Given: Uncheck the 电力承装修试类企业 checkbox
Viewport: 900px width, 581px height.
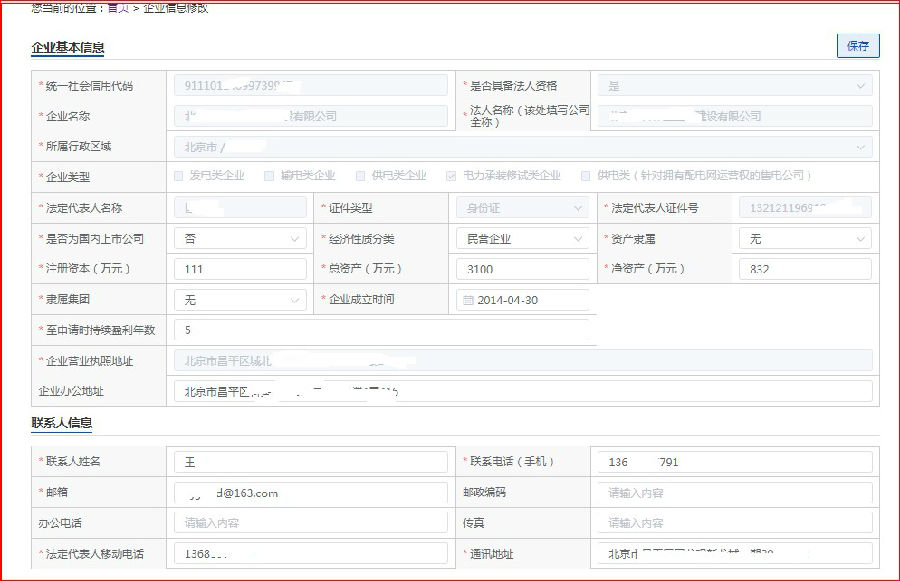Looking at the screenshot, I should pyautogui.click(x=452, y=176).
